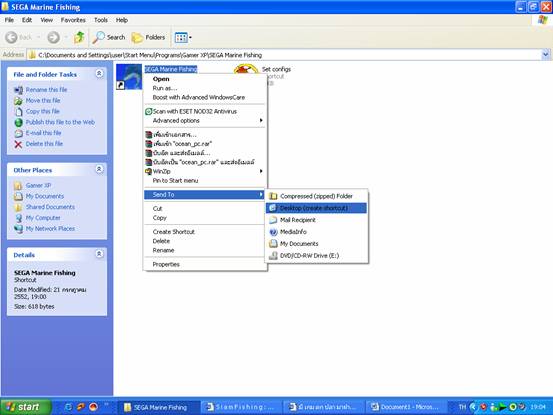
Task: Collapse the File and Folder Tasks panel
Action: [99, 73]
